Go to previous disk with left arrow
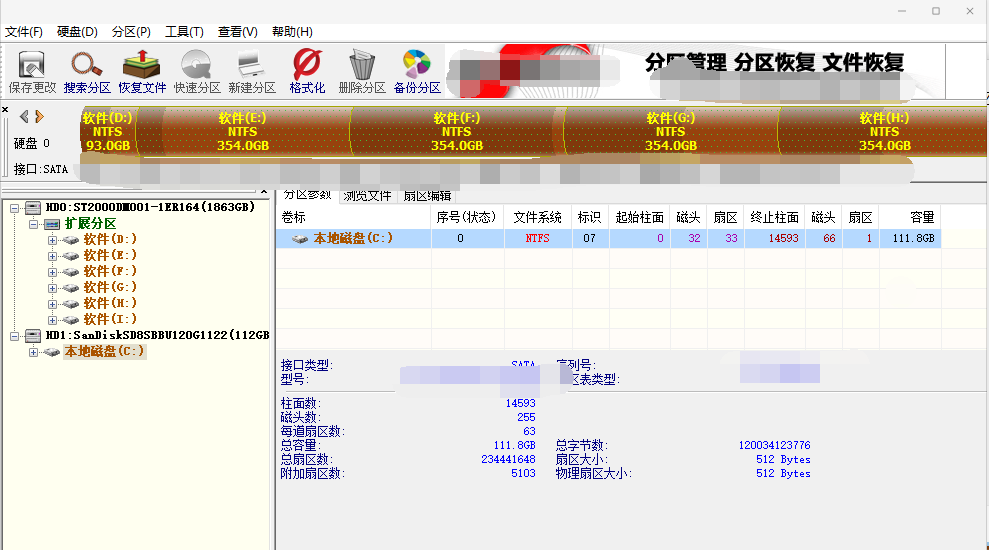 click(24, 116)
